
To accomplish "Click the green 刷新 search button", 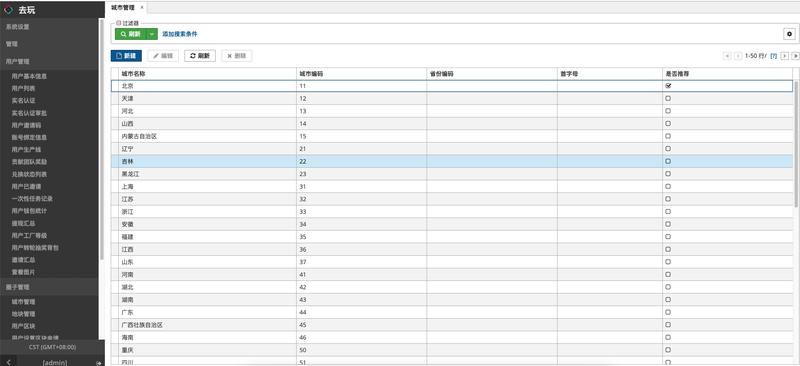I will 131,34.
